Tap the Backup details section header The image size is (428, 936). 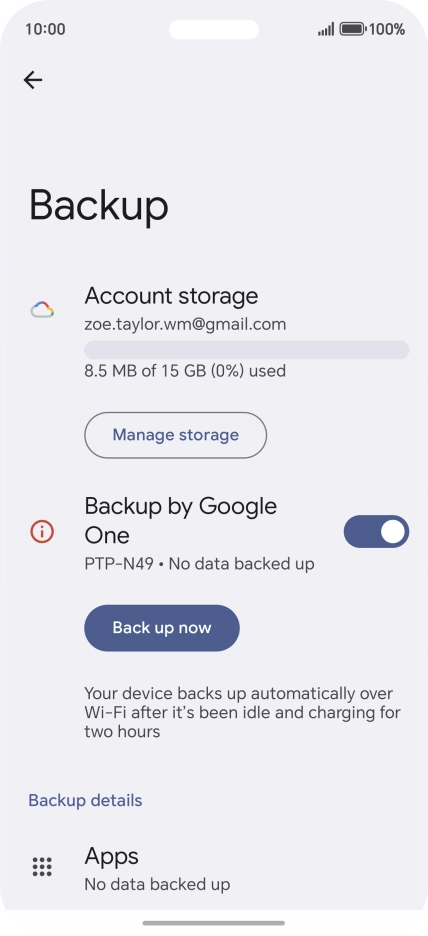[x=85, y=800]
